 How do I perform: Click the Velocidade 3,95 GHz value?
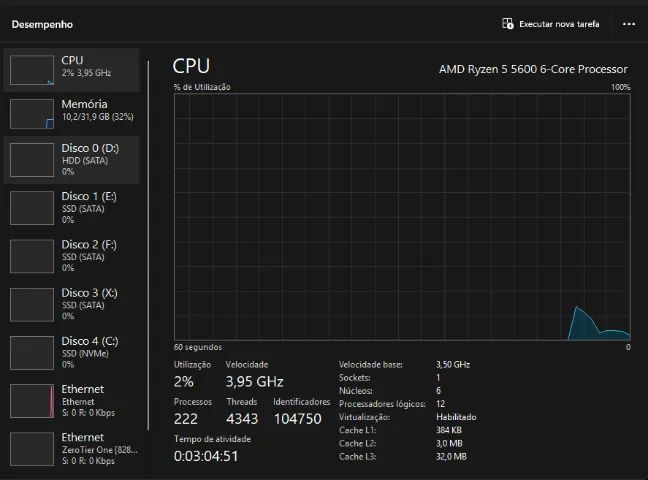pyautogui.click(x=255, y=382)
